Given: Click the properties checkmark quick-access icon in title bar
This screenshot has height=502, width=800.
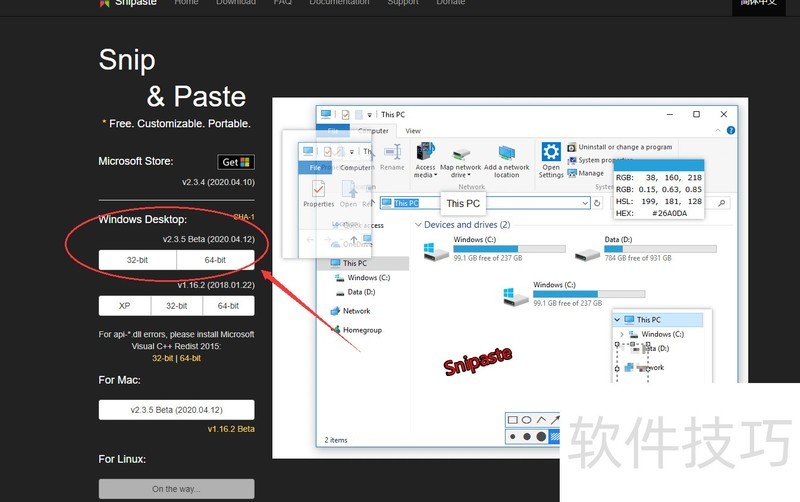Looking at the screenshot, I should (345, 114).
